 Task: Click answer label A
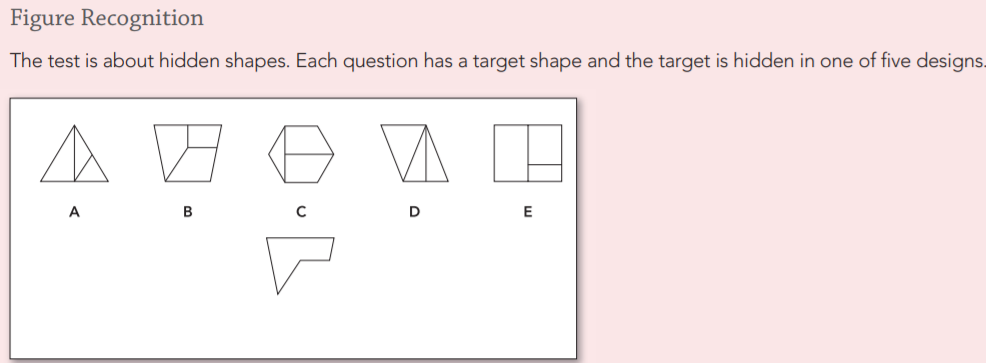click(x=74, y=212)
